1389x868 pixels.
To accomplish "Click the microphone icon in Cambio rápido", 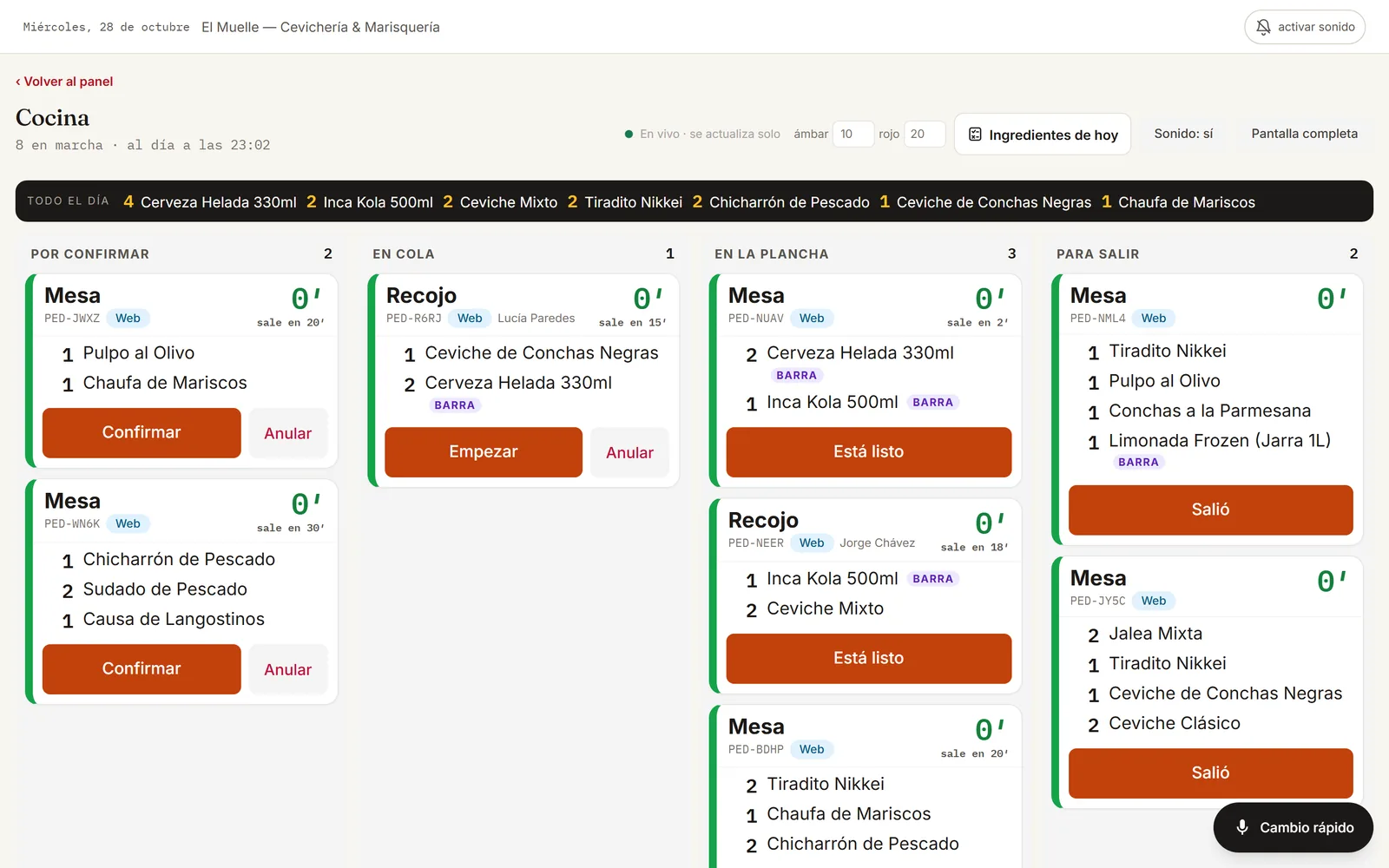I will point(1242,827).
